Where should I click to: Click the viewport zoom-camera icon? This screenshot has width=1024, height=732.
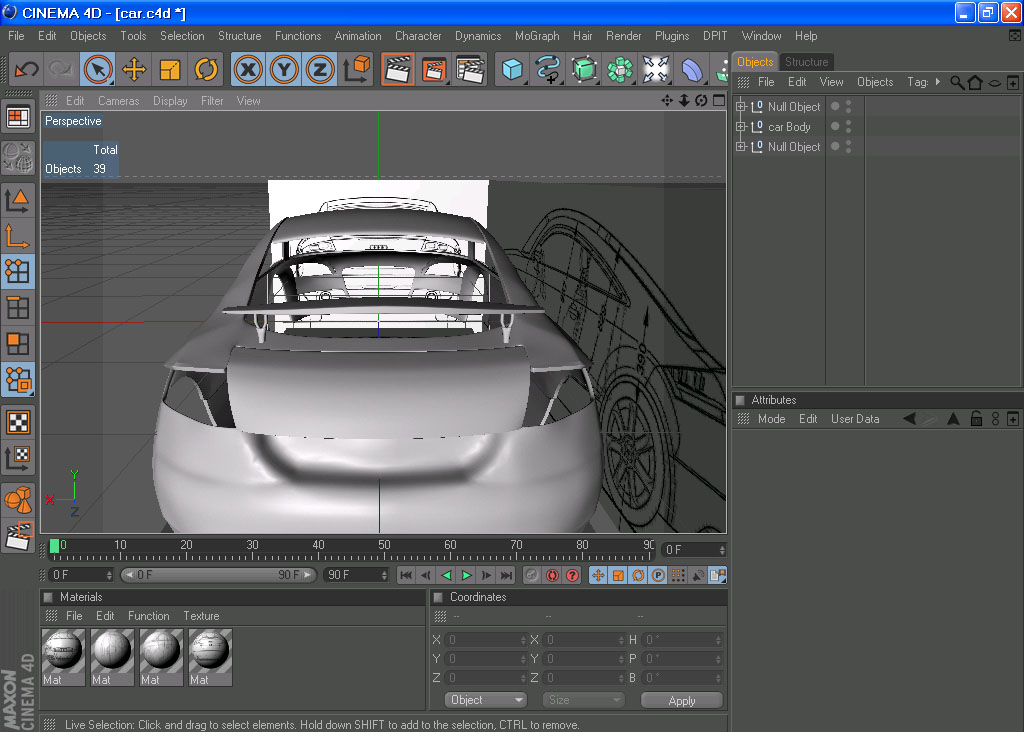tap(684, 101)
